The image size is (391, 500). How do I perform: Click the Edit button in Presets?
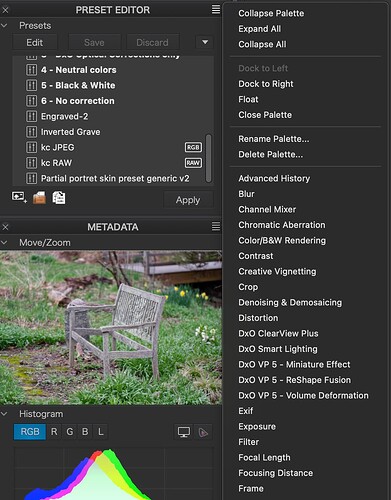[34, 42]
